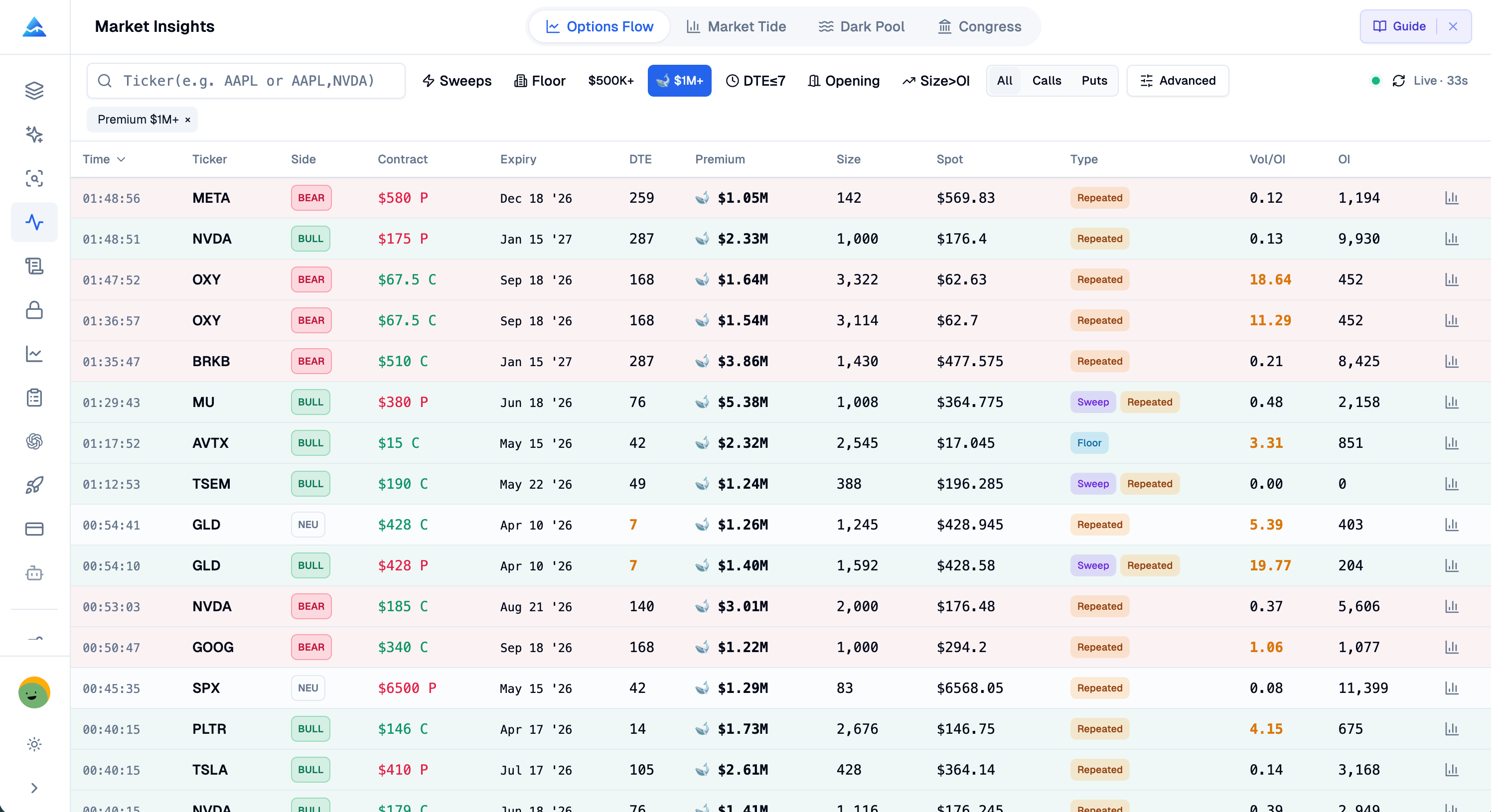Enable the DTE≤7 filter

755,80
